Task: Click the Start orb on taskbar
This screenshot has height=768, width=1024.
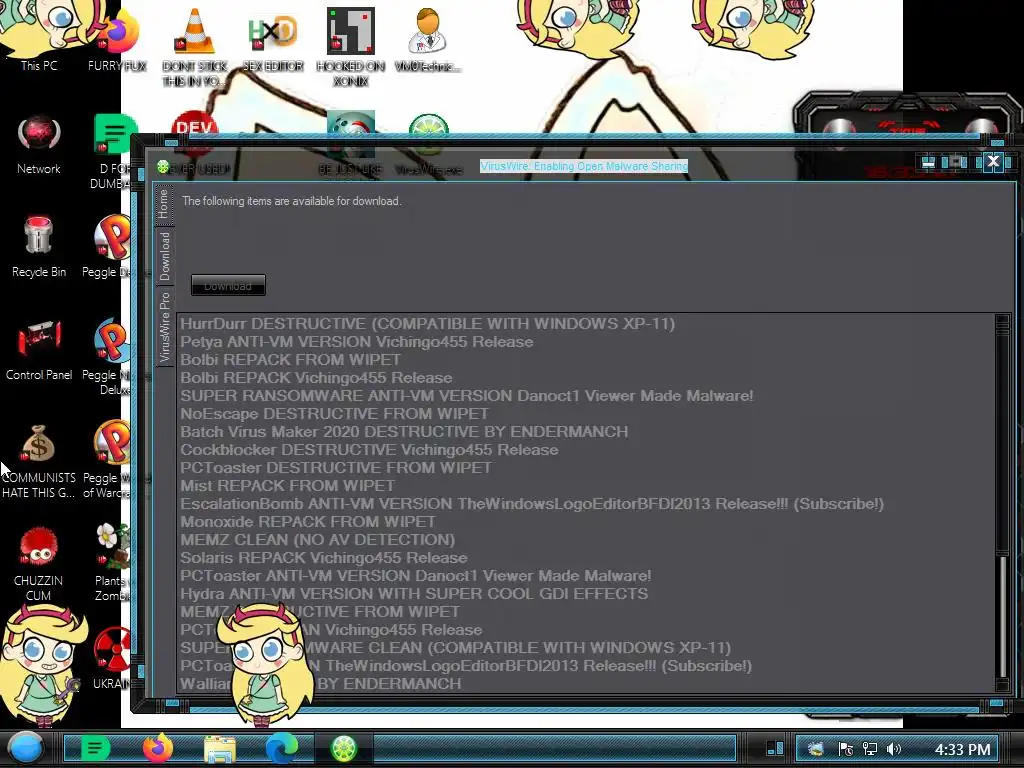Action: point(25,748)
